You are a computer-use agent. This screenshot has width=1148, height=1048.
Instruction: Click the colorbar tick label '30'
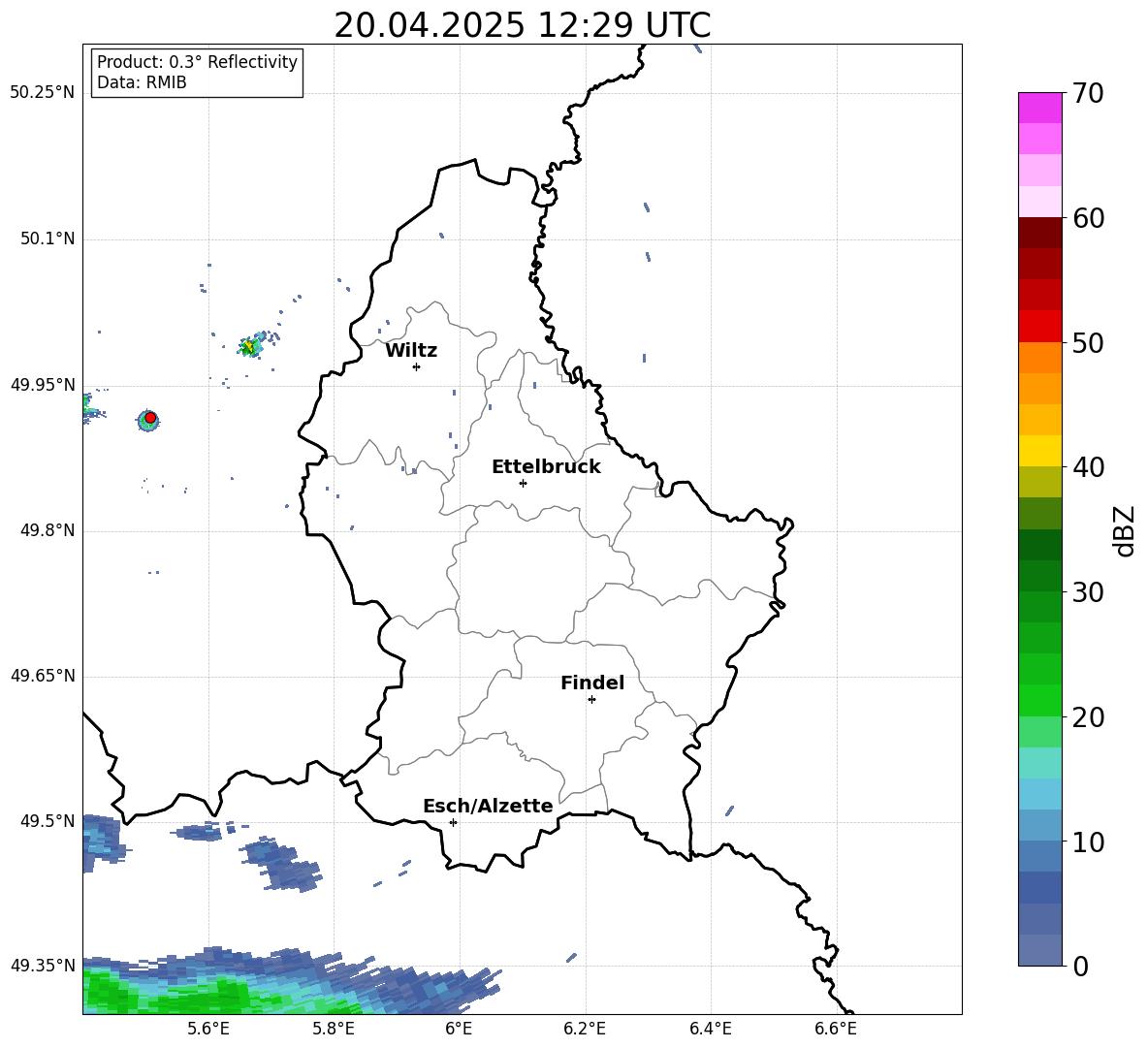[1089, 592]
